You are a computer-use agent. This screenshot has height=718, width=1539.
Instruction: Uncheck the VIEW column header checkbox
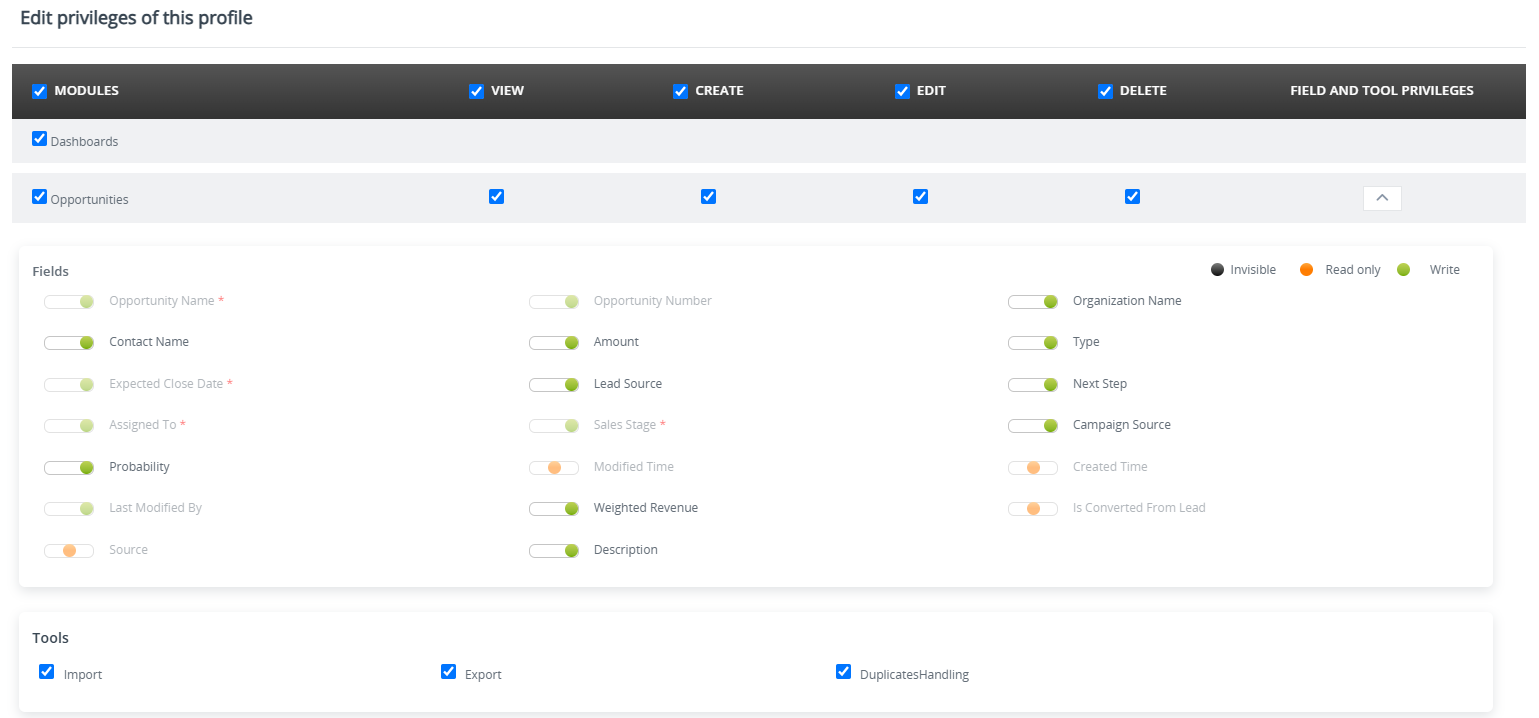pyautogui.click(x=477, y=91)
